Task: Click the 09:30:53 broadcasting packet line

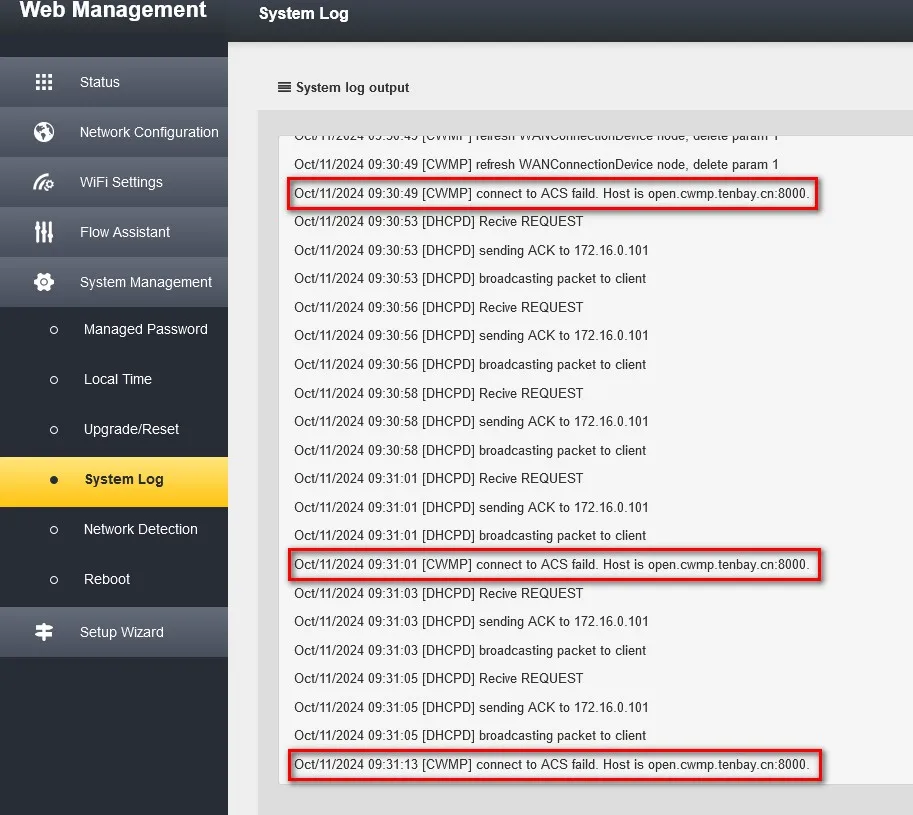Action: tap(470, 279)
